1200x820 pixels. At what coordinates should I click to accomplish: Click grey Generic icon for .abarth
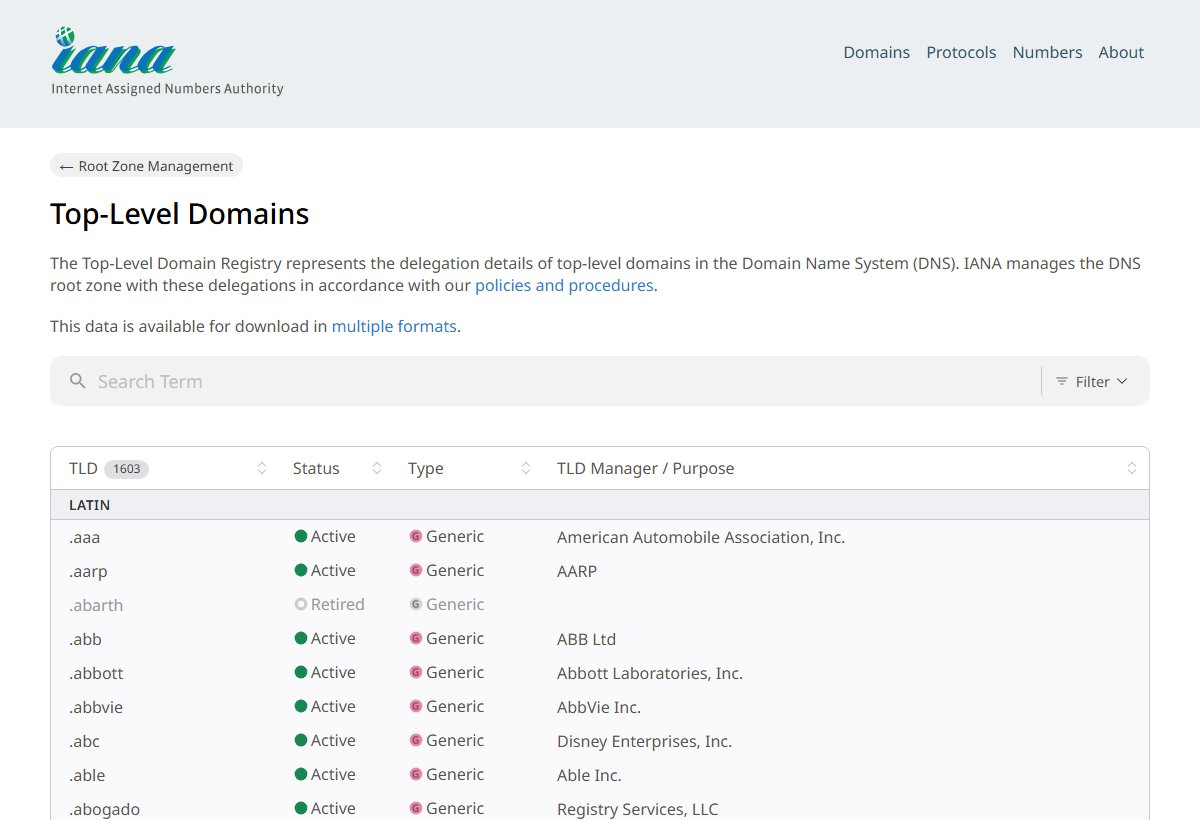click(416, 605)
